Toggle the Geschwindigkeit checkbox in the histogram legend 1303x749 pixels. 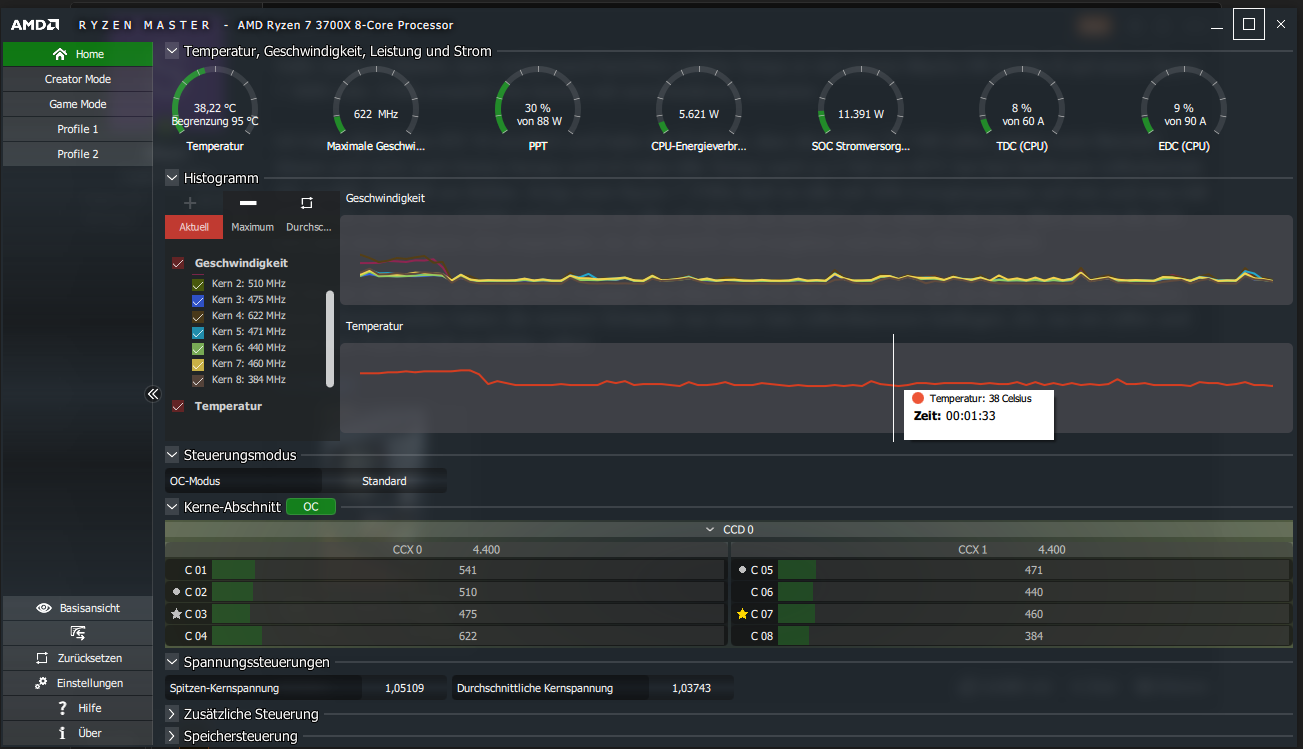(178, 264)
